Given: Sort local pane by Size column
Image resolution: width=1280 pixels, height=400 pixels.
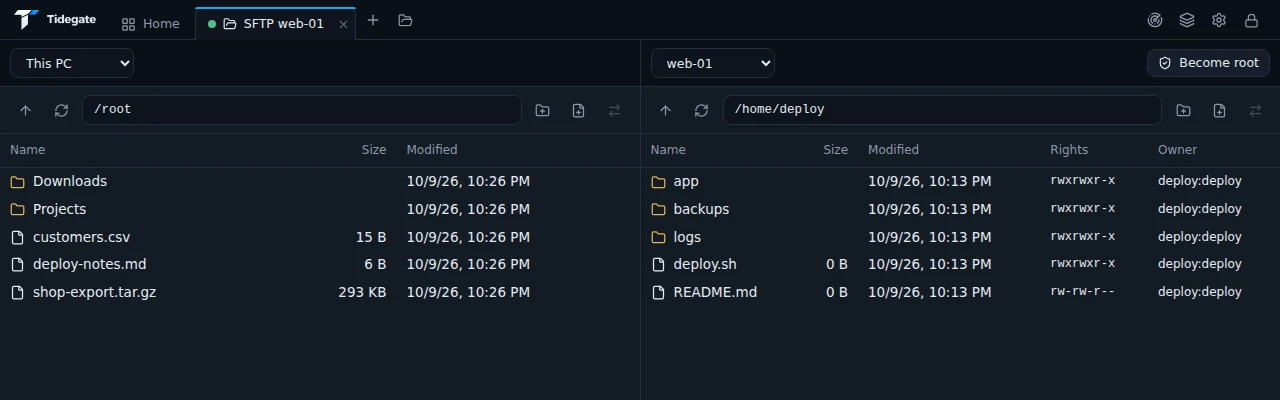Looking at the screenshot, I should [374, 150].
